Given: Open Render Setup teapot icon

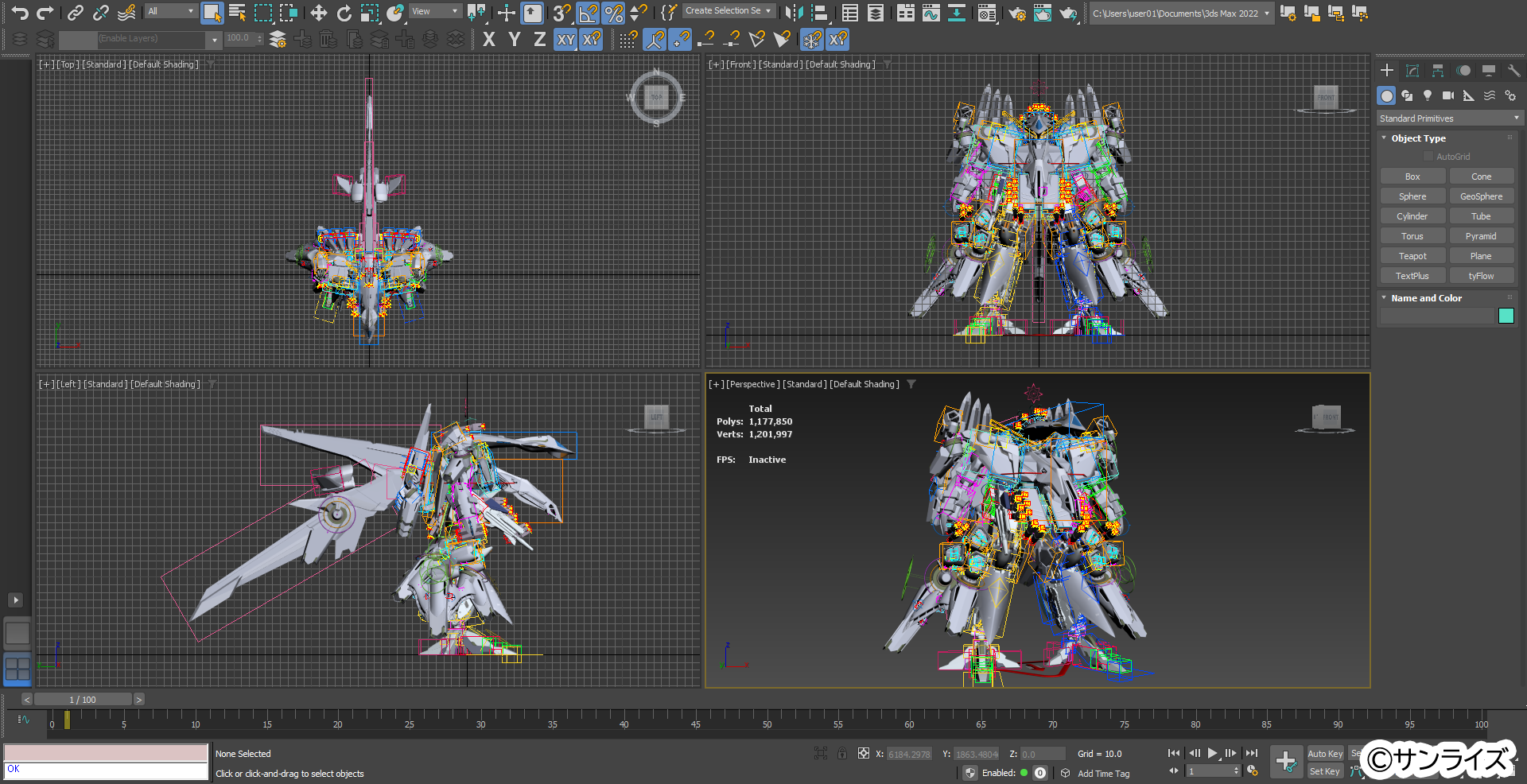Looking at the screenshot, I should [x=1017, y=12].
